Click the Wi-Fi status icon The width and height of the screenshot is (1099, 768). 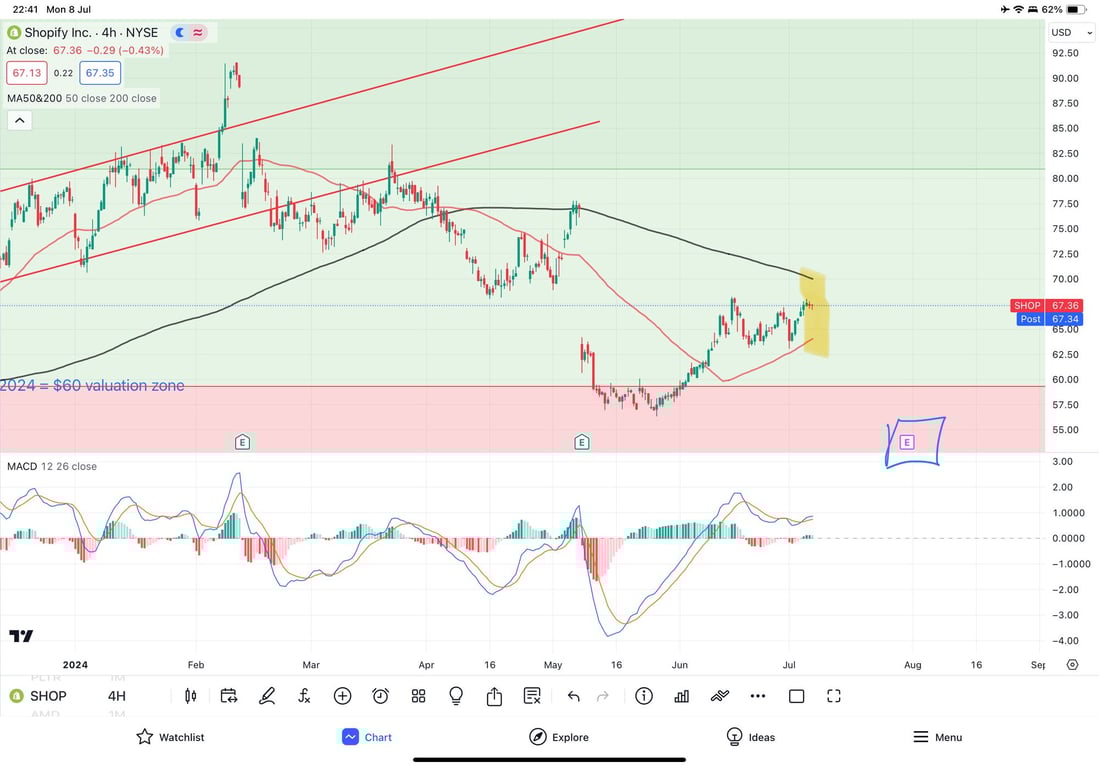(x=1018, y=9)
